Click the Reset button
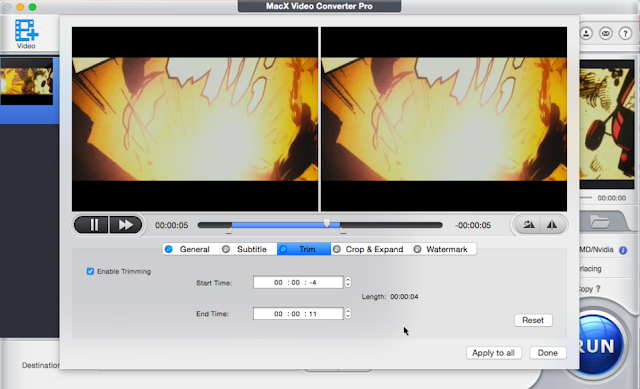Image resolution: width=640 pixels, height=389 pixels. [533, 320]
